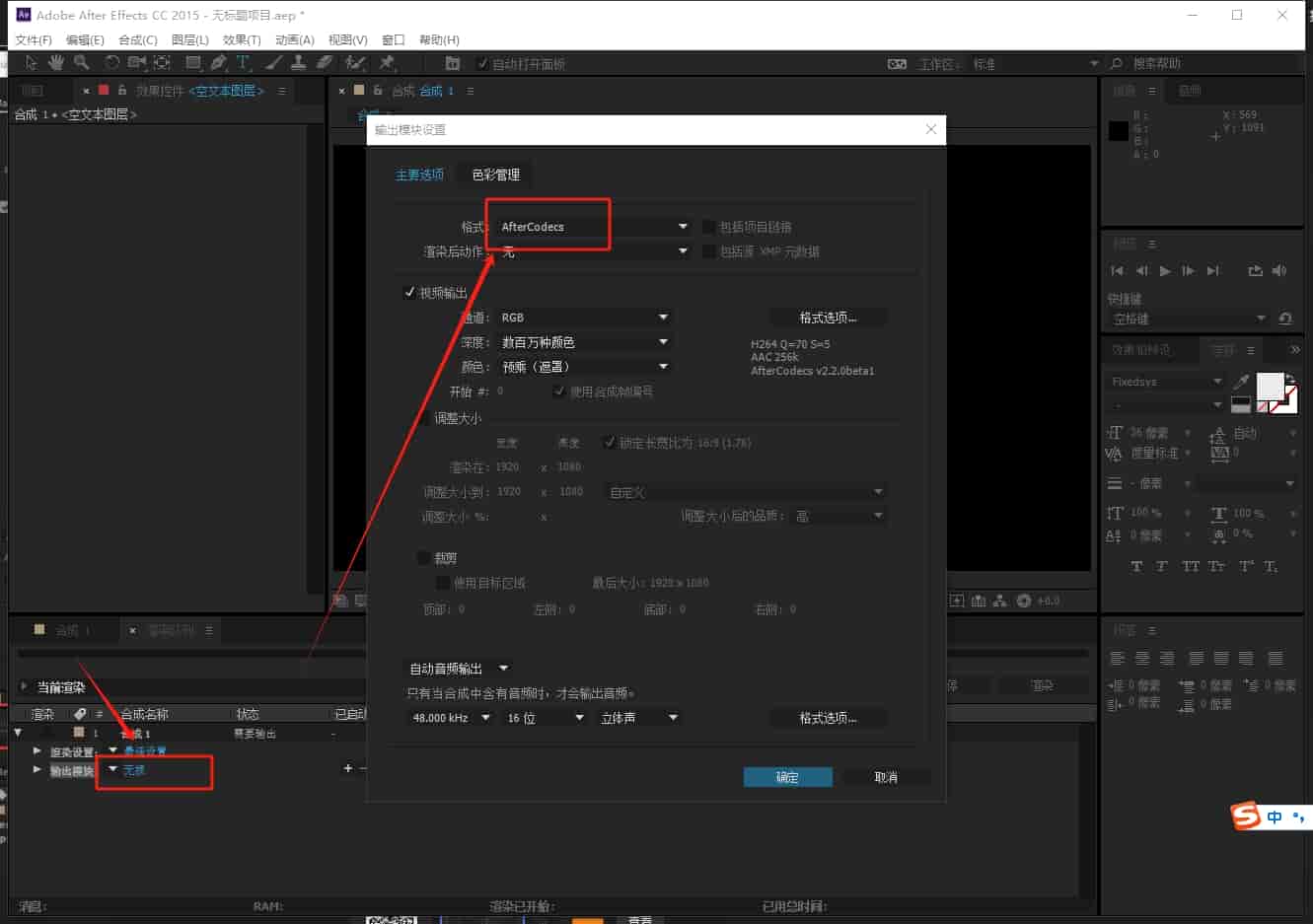Select the Clone Stamp tool
The image size is (1313, 924).
pos(298,63)
